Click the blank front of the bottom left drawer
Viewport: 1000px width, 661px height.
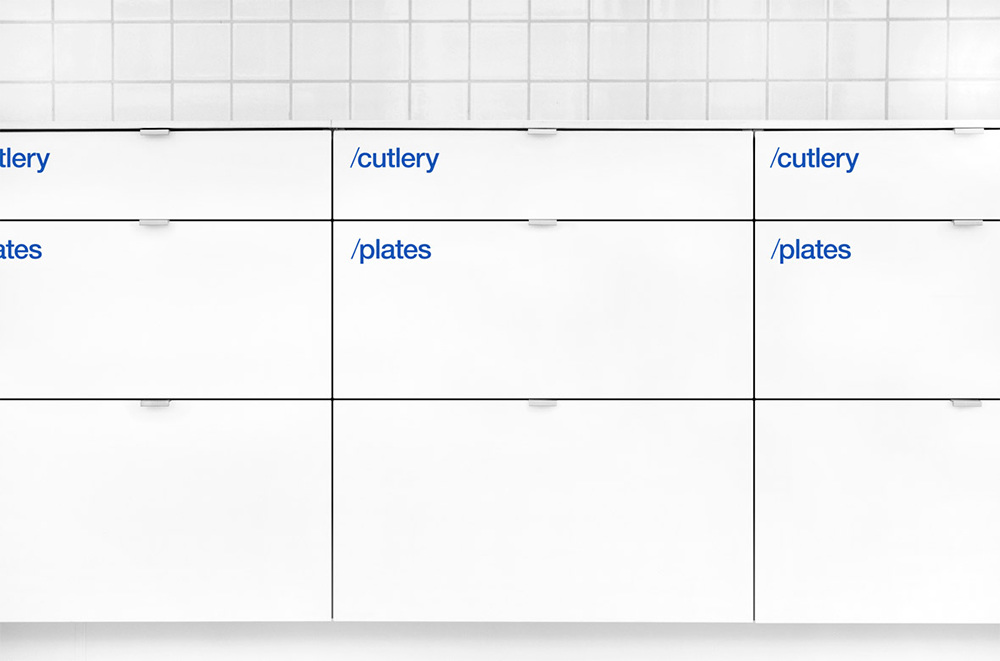165,510
